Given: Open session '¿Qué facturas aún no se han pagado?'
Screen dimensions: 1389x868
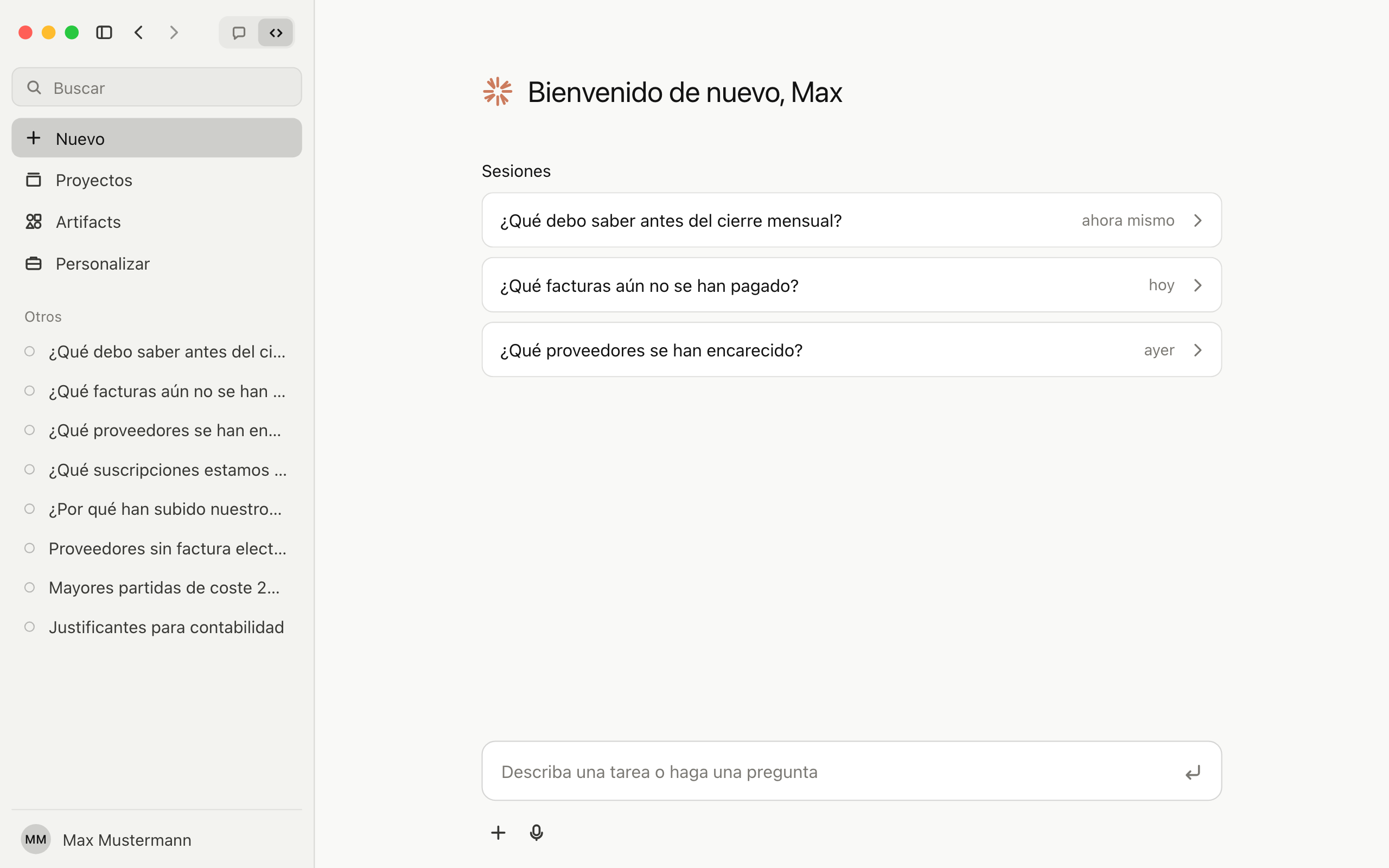Looking at the screenshot, I should tap(851, 285).
